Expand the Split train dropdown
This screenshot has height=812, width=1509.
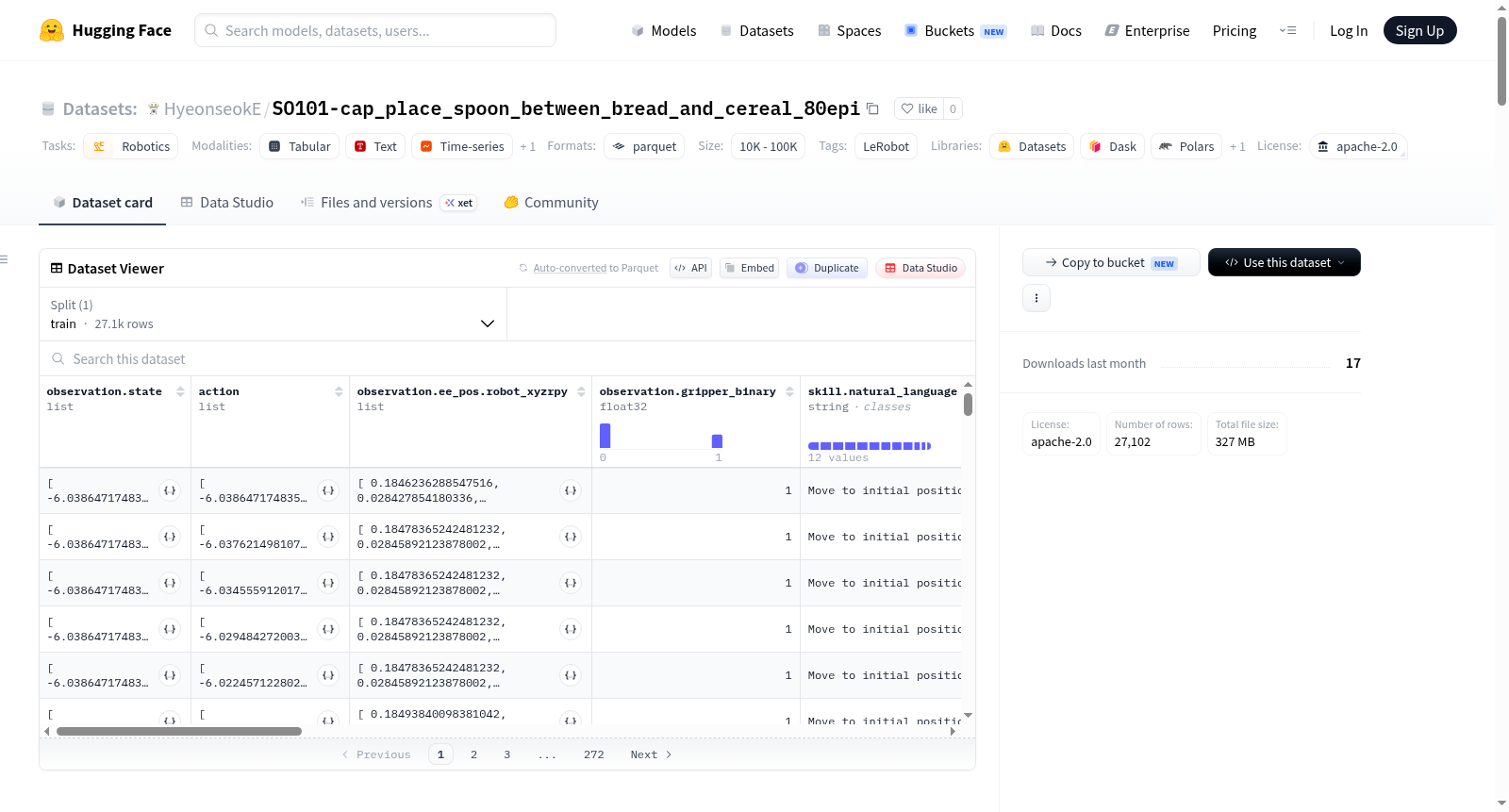pyautogui.click(x=273, y=314)
